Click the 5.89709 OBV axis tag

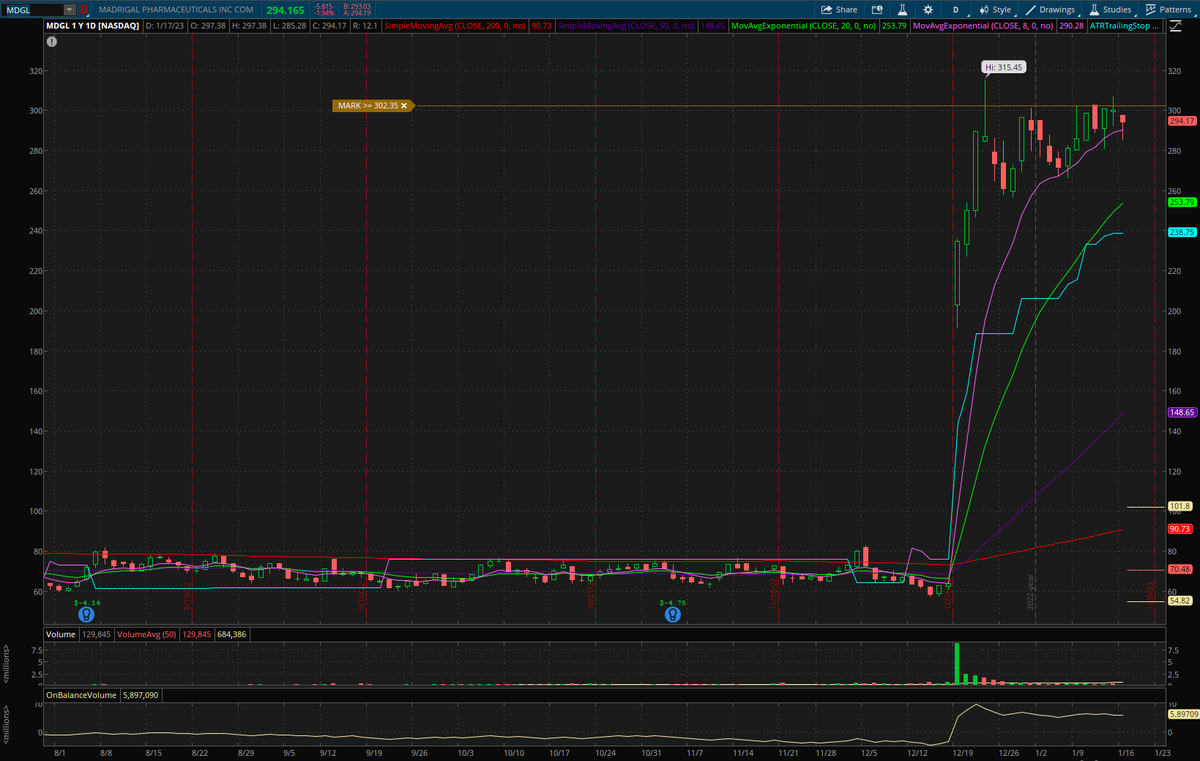[1182, 715]
